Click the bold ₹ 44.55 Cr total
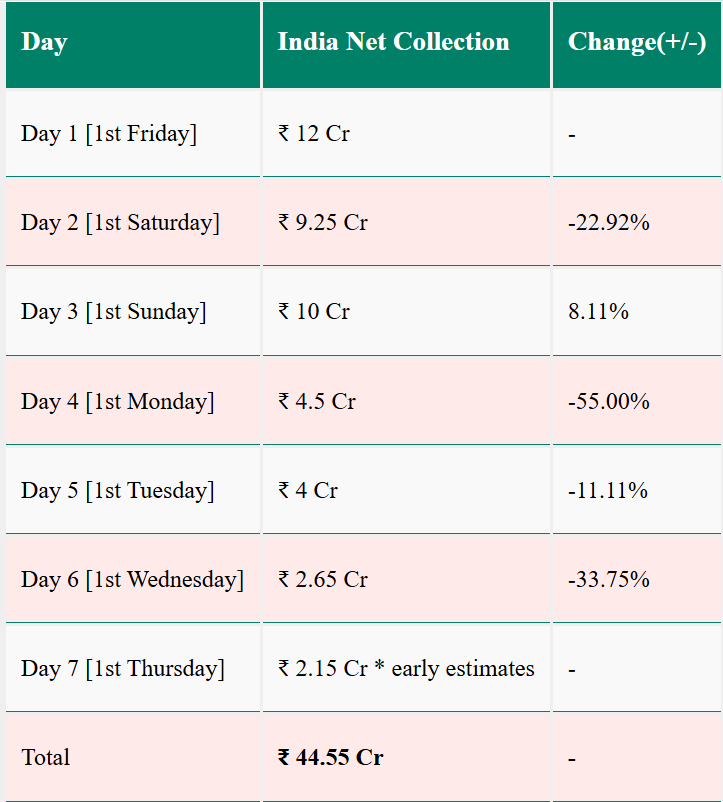Viewport: 723px width, 802px height. coord(330,758)
